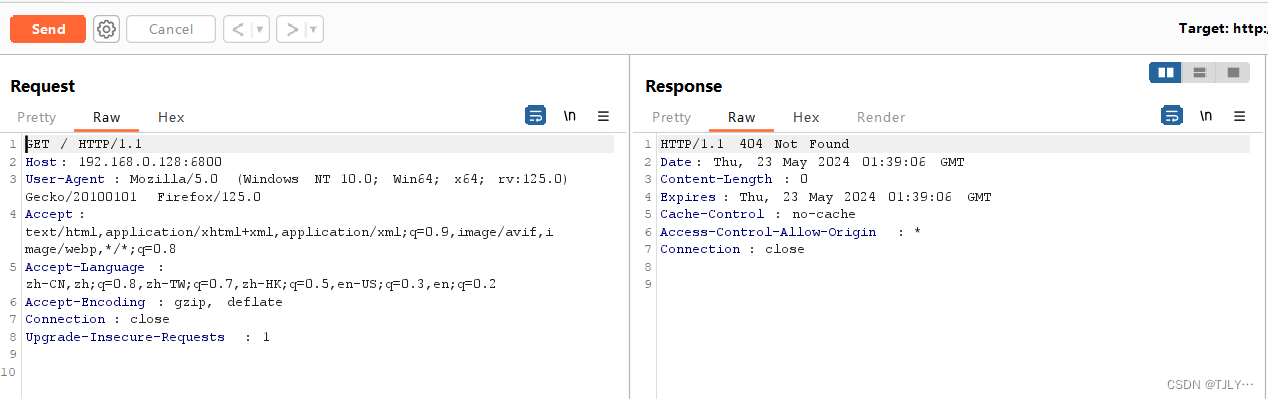Select the Response Raw tab

point(741,117)
